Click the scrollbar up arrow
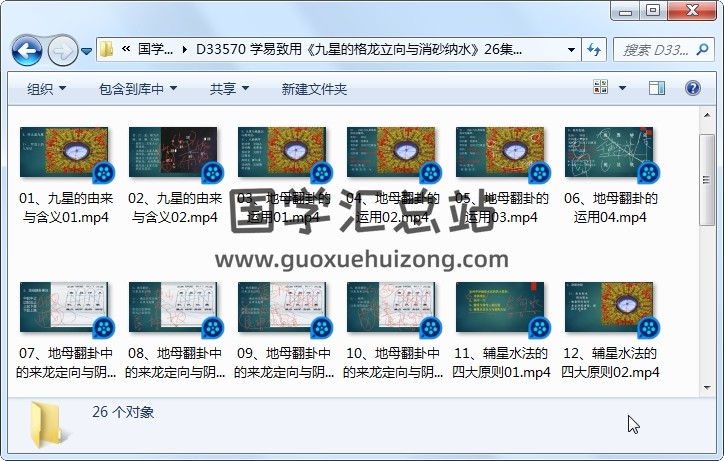The width and height of the screenshot is (724, 461). (x=707, y=115)
